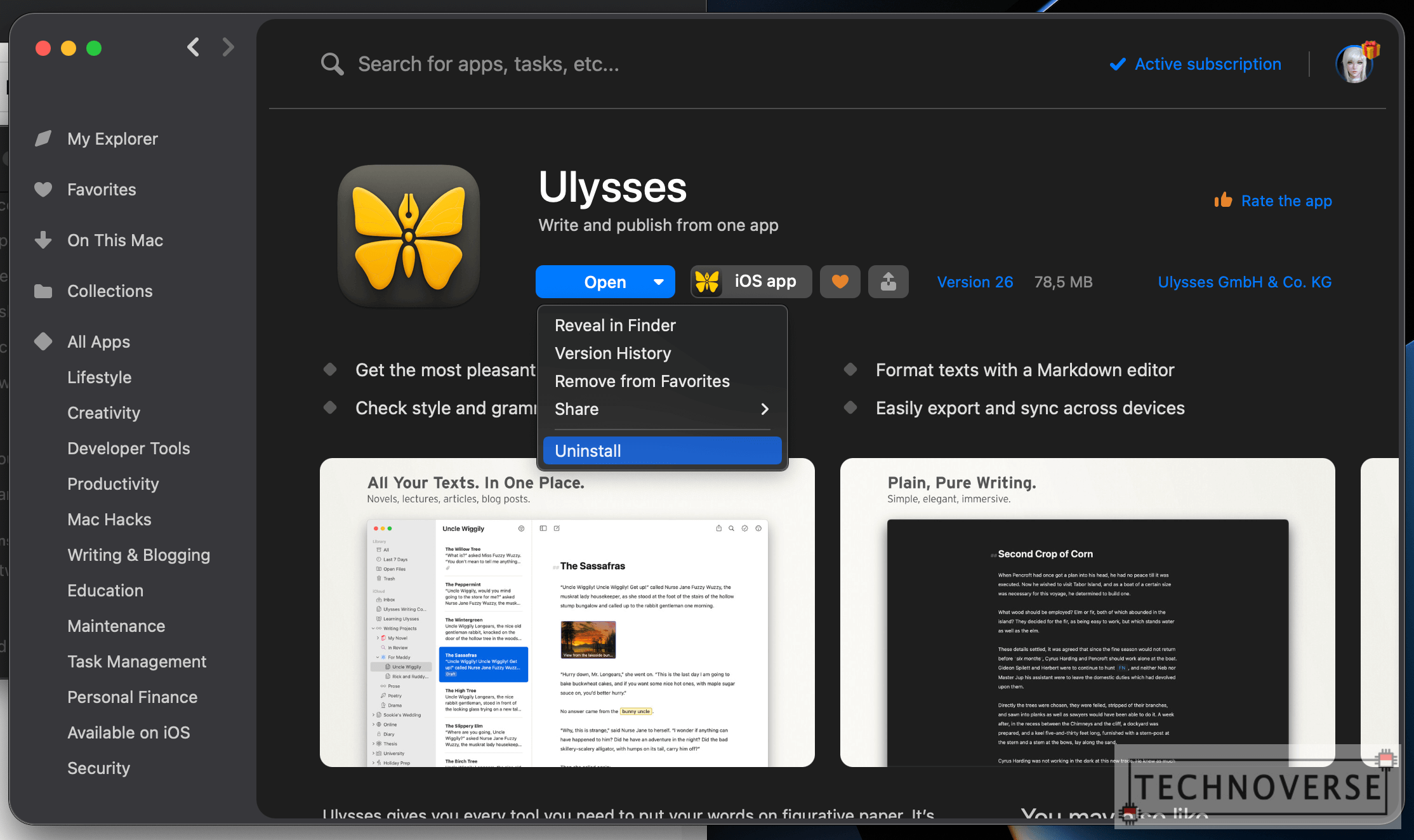The height and width of the screenshot is (840, 1414).
Task: Select the Lifestyle category
Action: point(99,377)
